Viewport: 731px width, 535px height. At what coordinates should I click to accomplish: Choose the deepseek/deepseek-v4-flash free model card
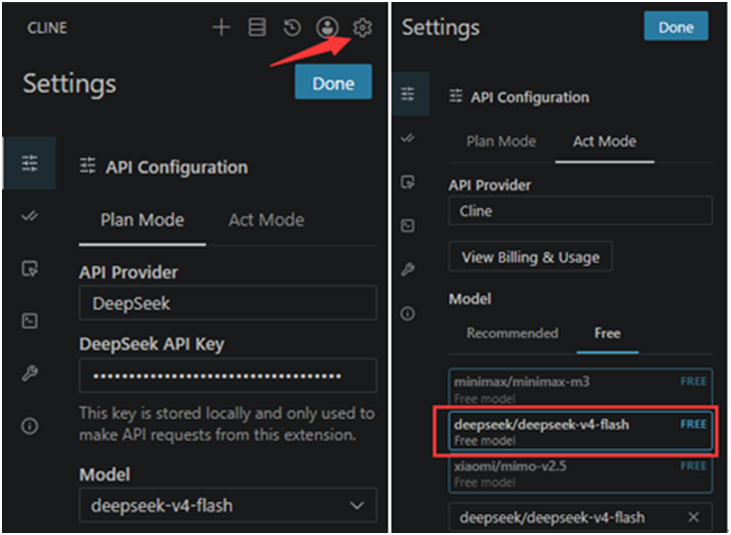[x=580, y=431]
